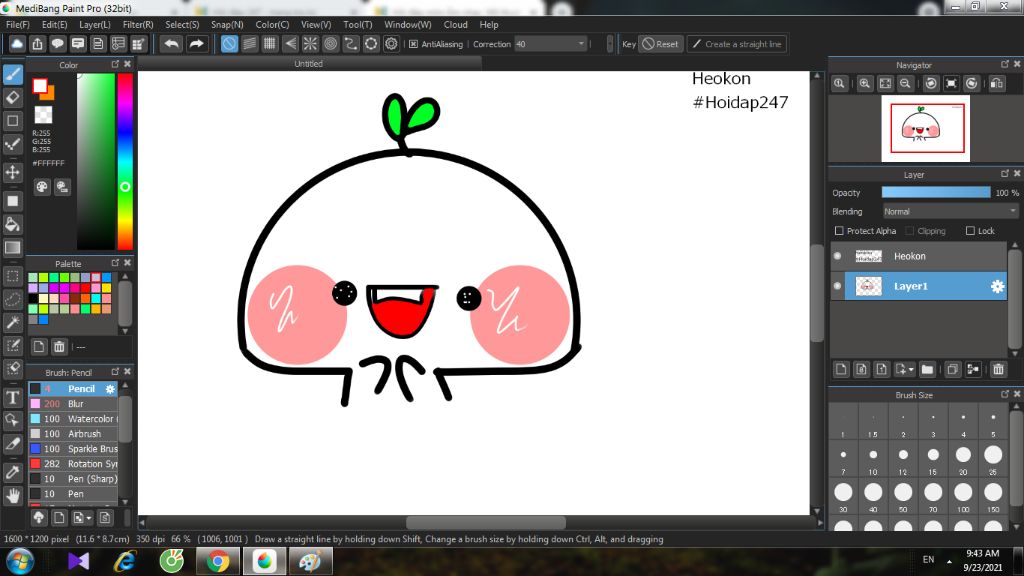
Task: Click the canvas horizontal scrollbar
Action: 486,523
